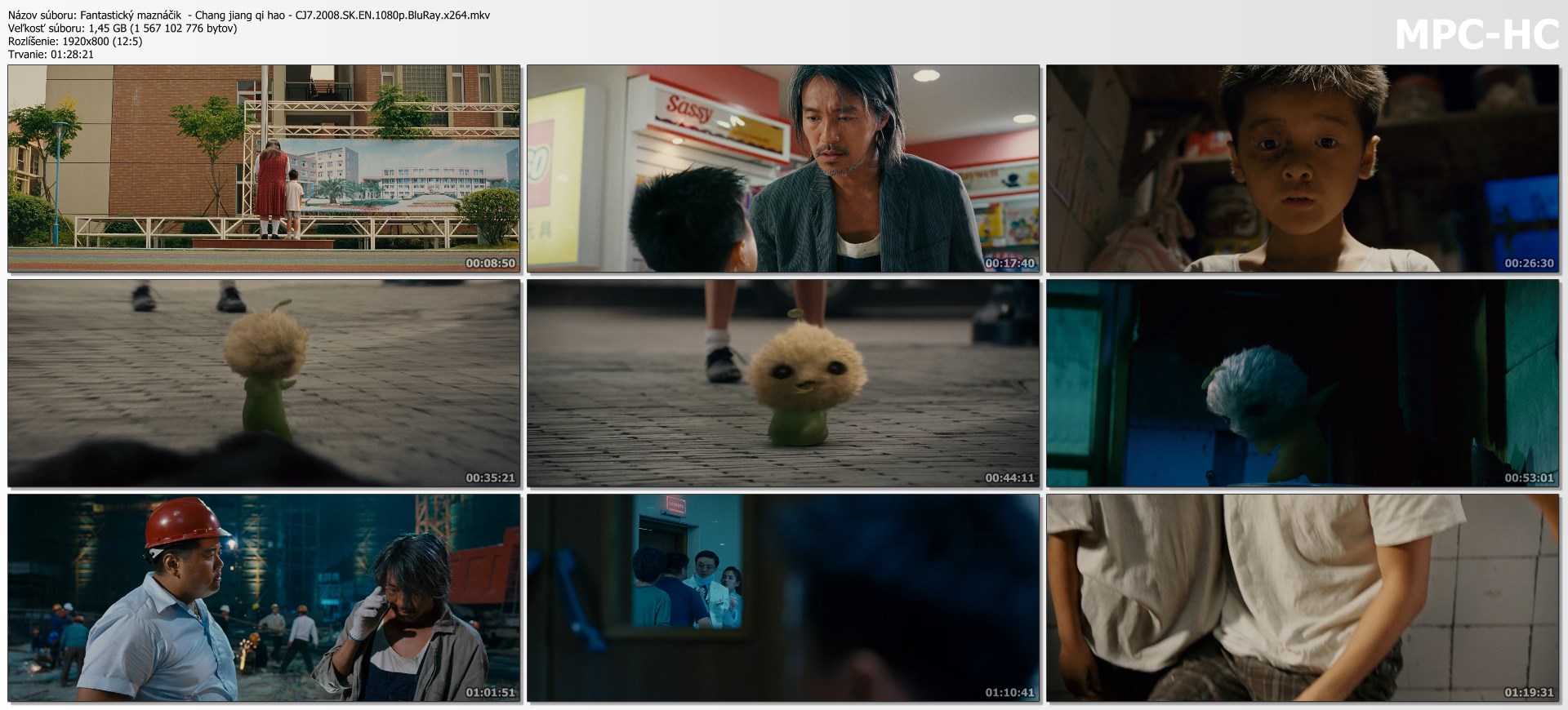
Task: Click the 00:44:11 timestamp label
Action: 1009,478
